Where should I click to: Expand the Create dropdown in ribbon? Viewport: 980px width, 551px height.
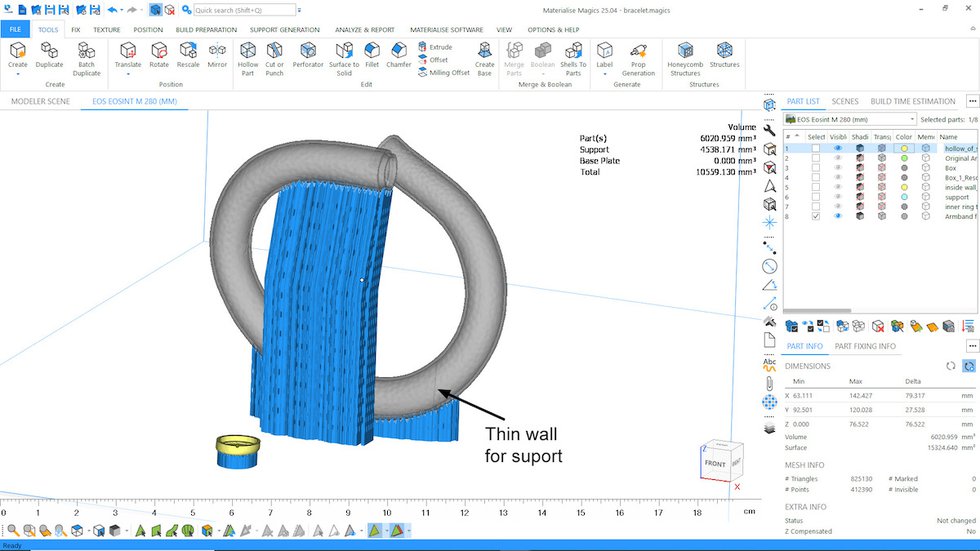click(x=18, y=73)
